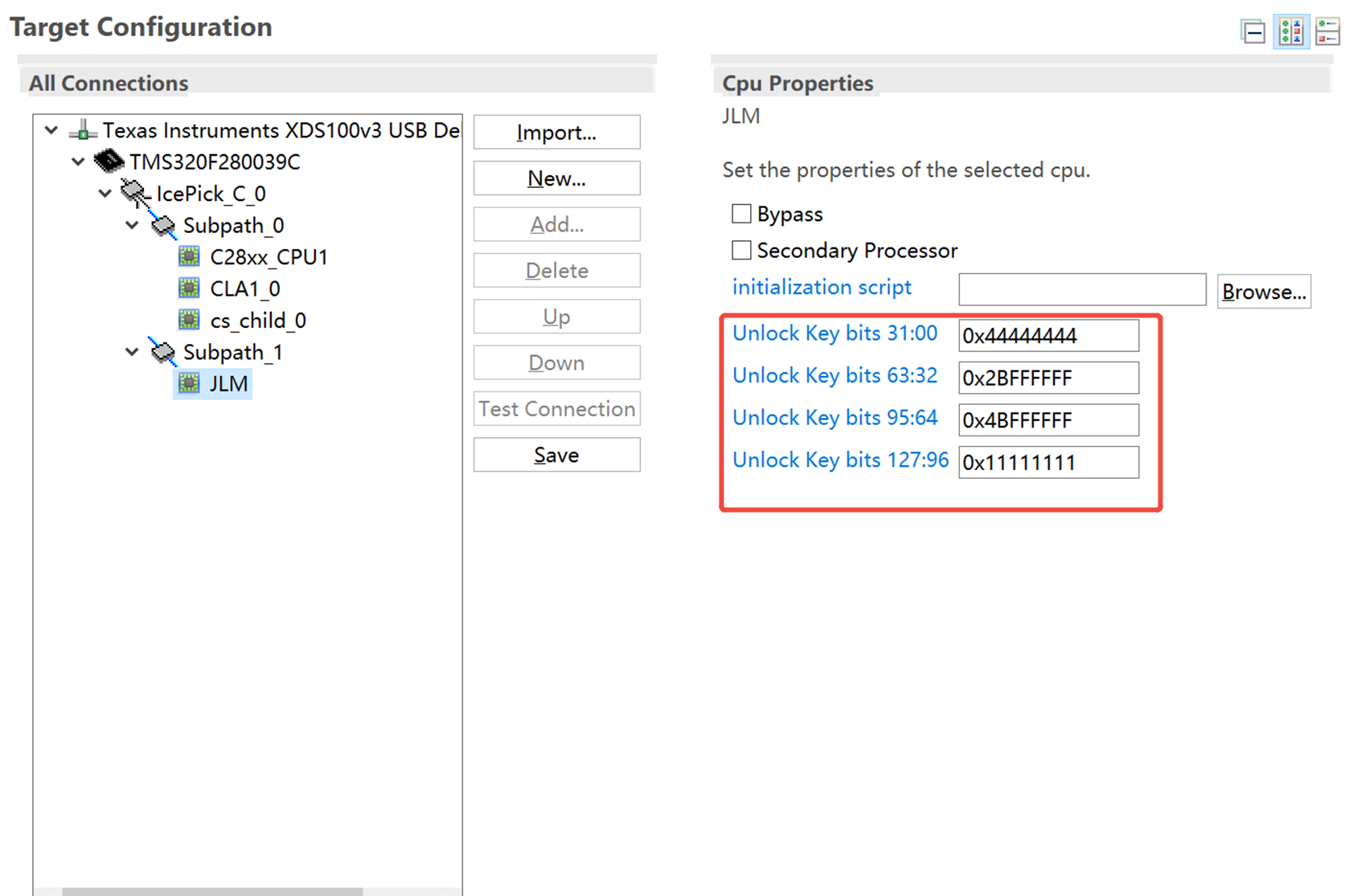Click the Up button
This screenshot has height=896, width=1361.
pos(556,317)
